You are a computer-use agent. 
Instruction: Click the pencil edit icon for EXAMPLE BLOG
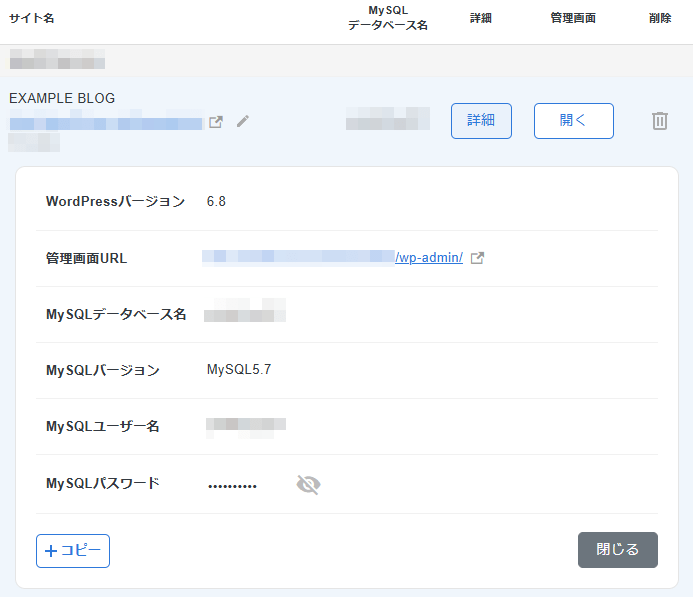[243, 122]
